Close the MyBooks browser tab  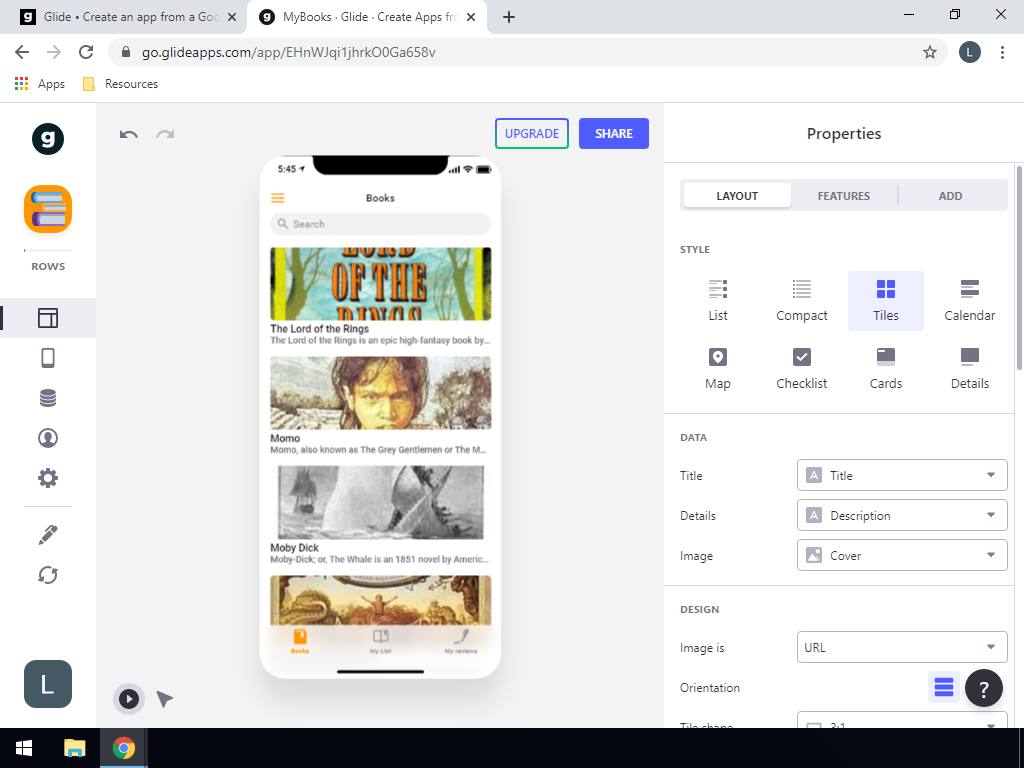471,18
